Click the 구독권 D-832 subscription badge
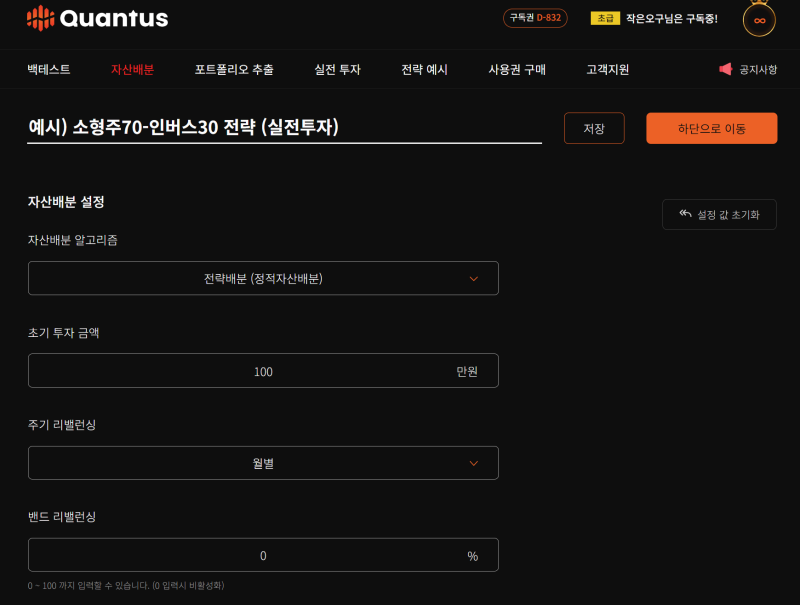Image resolution: width=800 pixels, height=605 pixels. 535,18
